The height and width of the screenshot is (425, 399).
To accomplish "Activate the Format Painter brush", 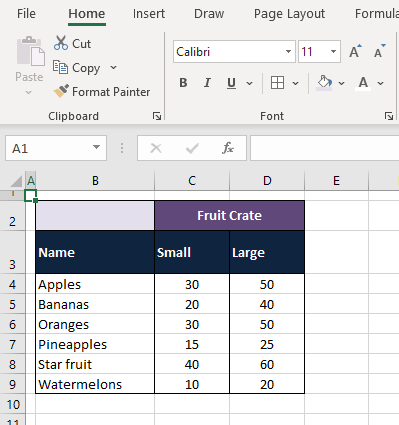I will click(x=102, y=92).
